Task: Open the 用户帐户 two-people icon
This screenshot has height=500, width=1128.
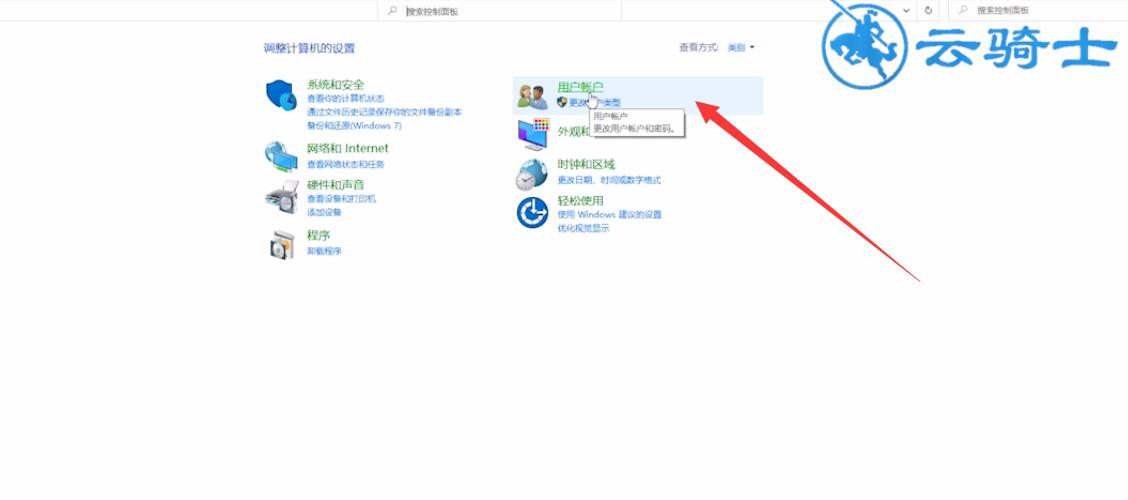Action: (532, 96)
